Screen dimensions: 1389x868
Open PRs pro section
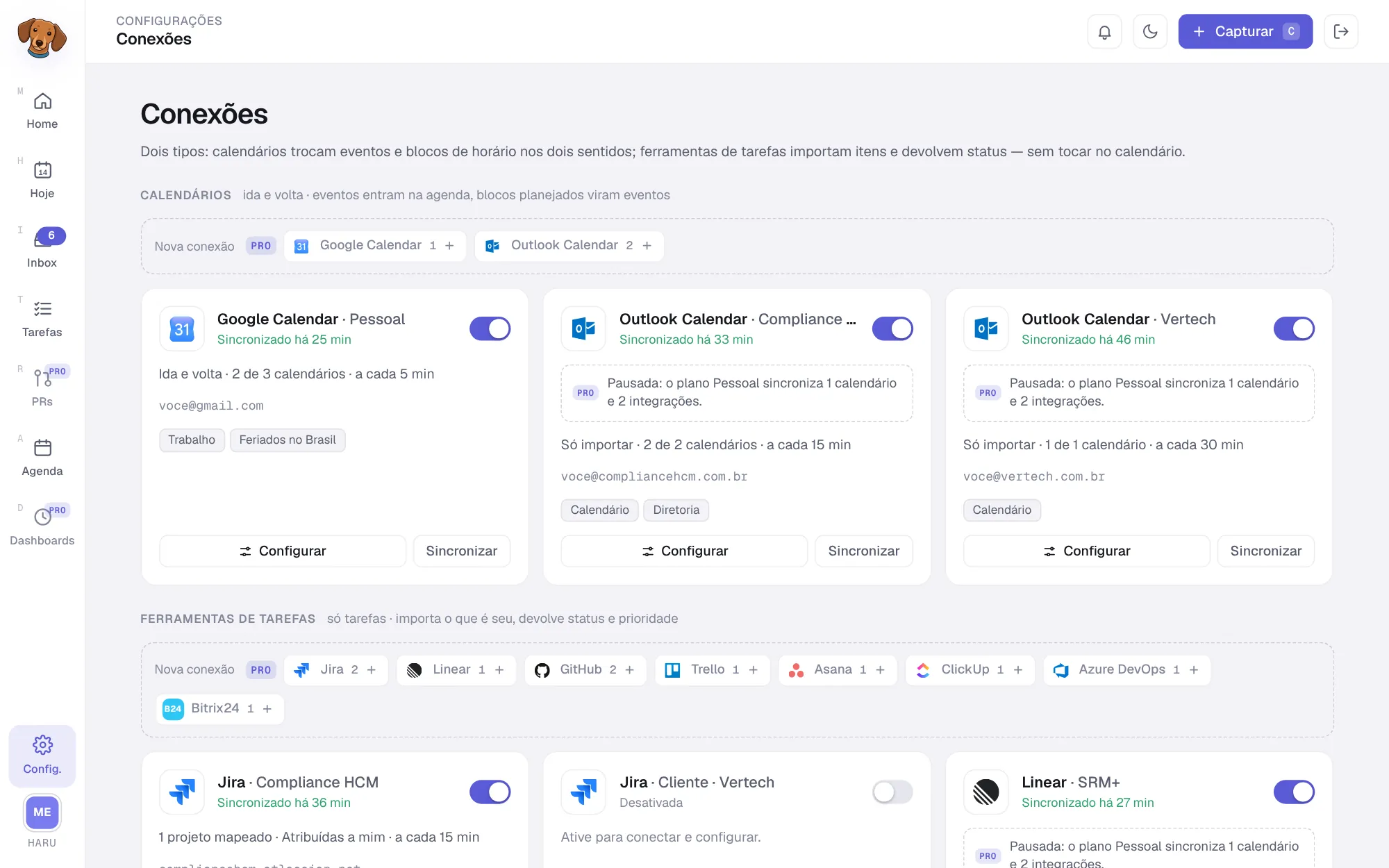tap(42, 388)
